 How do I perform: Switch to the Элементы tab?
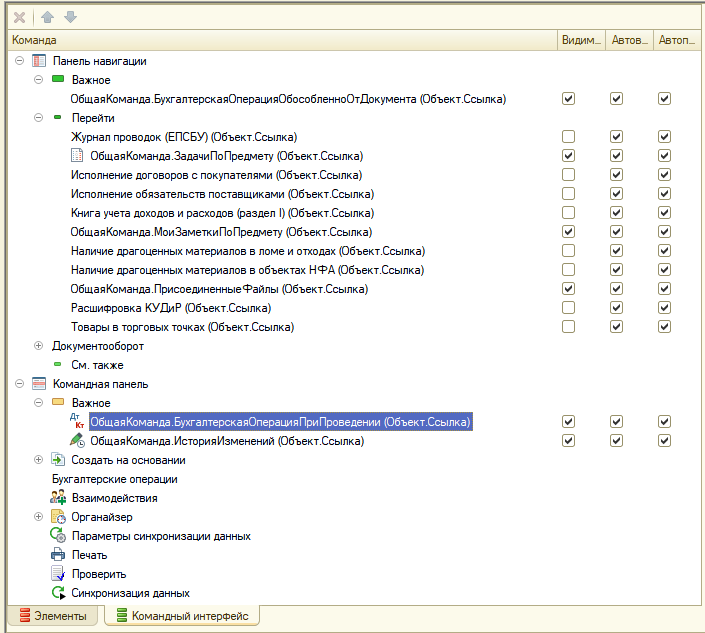click(52, 616)
